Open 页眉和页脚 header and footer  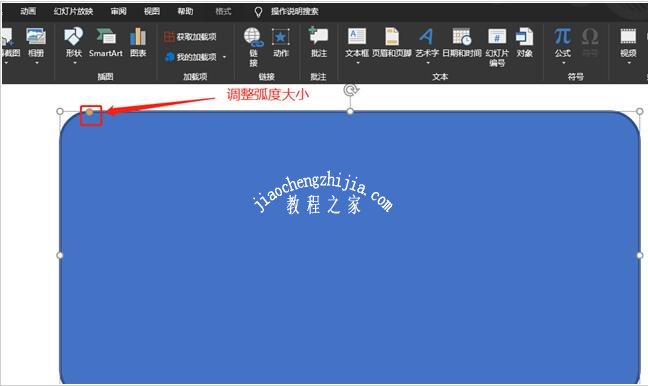pos(391,43)
